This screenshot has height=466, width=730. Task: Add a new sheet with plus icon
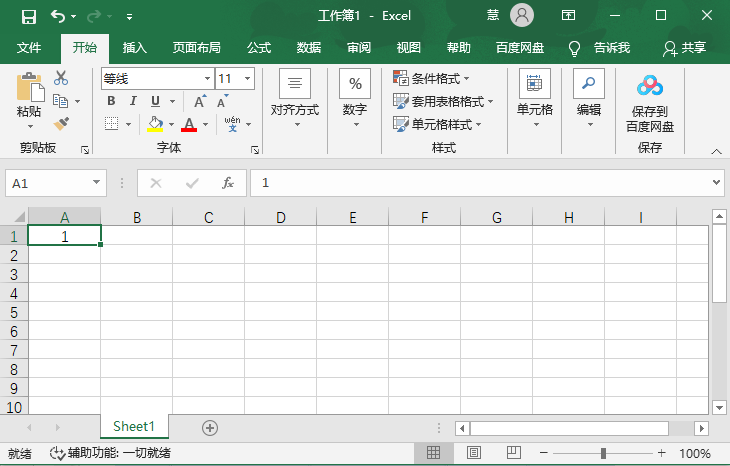[x=210, y=427]
